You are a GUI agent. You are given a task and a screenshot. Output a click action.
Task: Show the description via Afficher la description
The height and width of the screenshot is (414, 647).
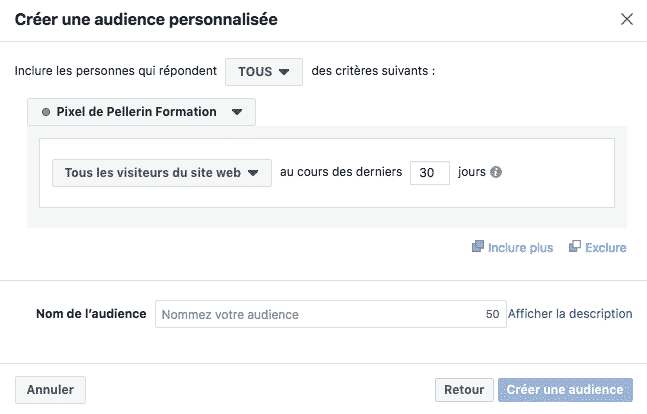click(570, 314)
